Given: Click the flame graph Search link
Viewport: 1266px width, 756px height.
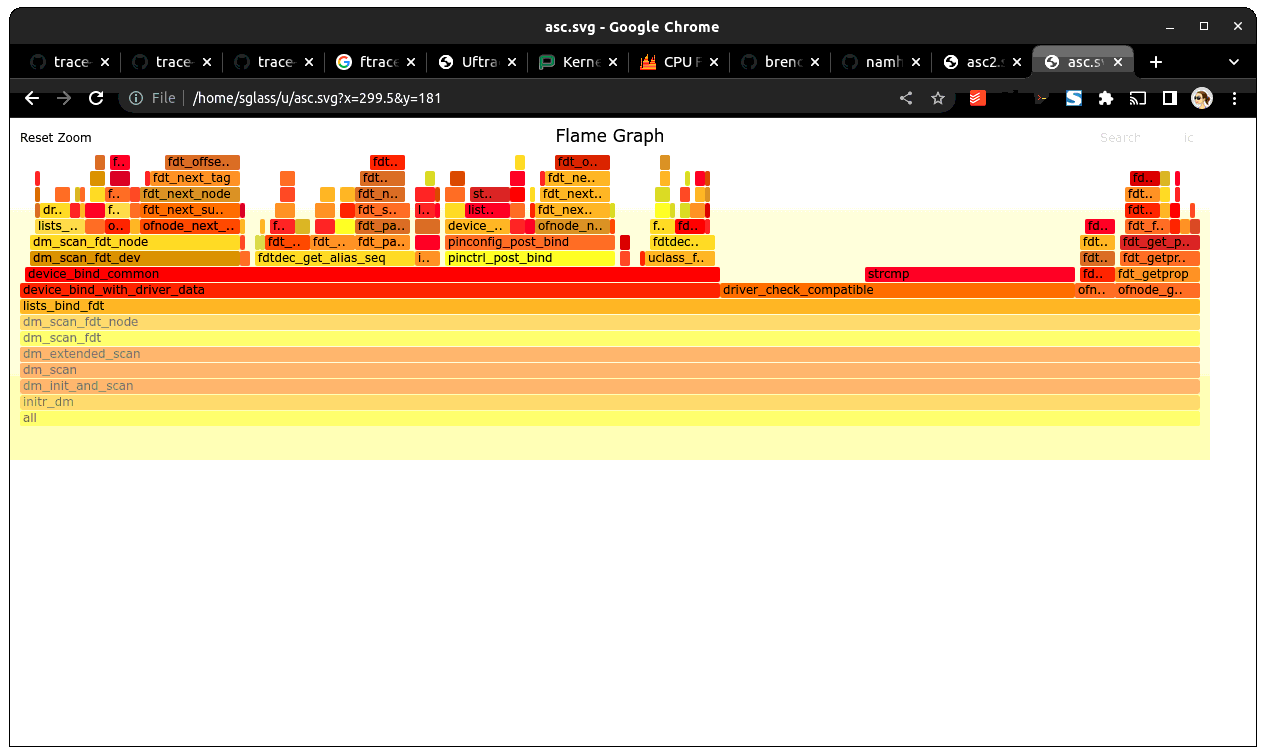Looking at the screenshot, I should pos(1120,138).
